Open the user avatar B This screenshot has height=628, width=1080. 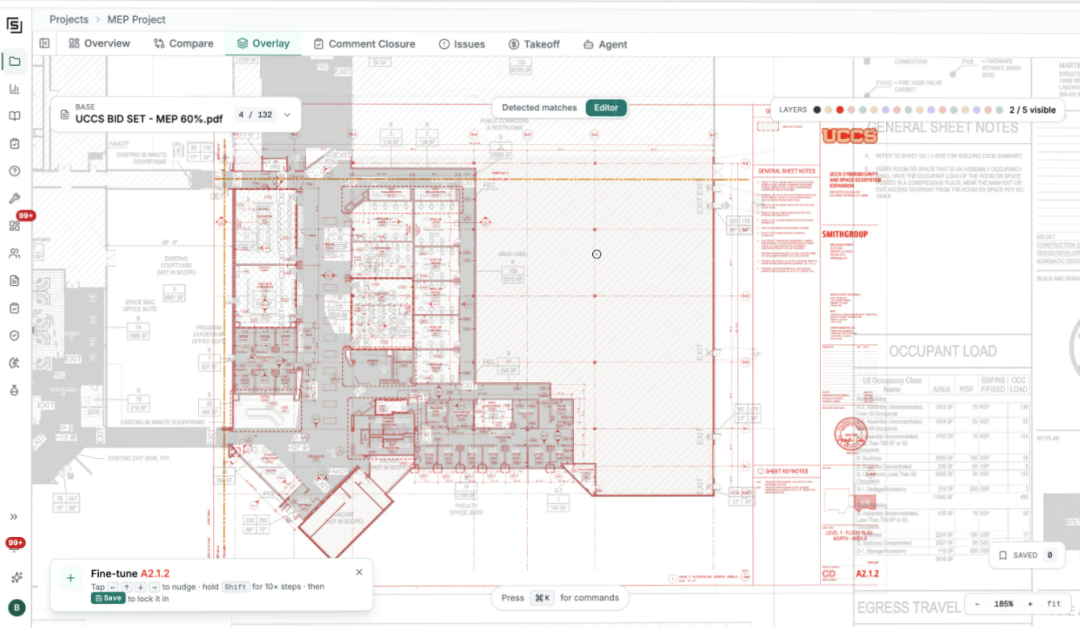pos(17,607)
